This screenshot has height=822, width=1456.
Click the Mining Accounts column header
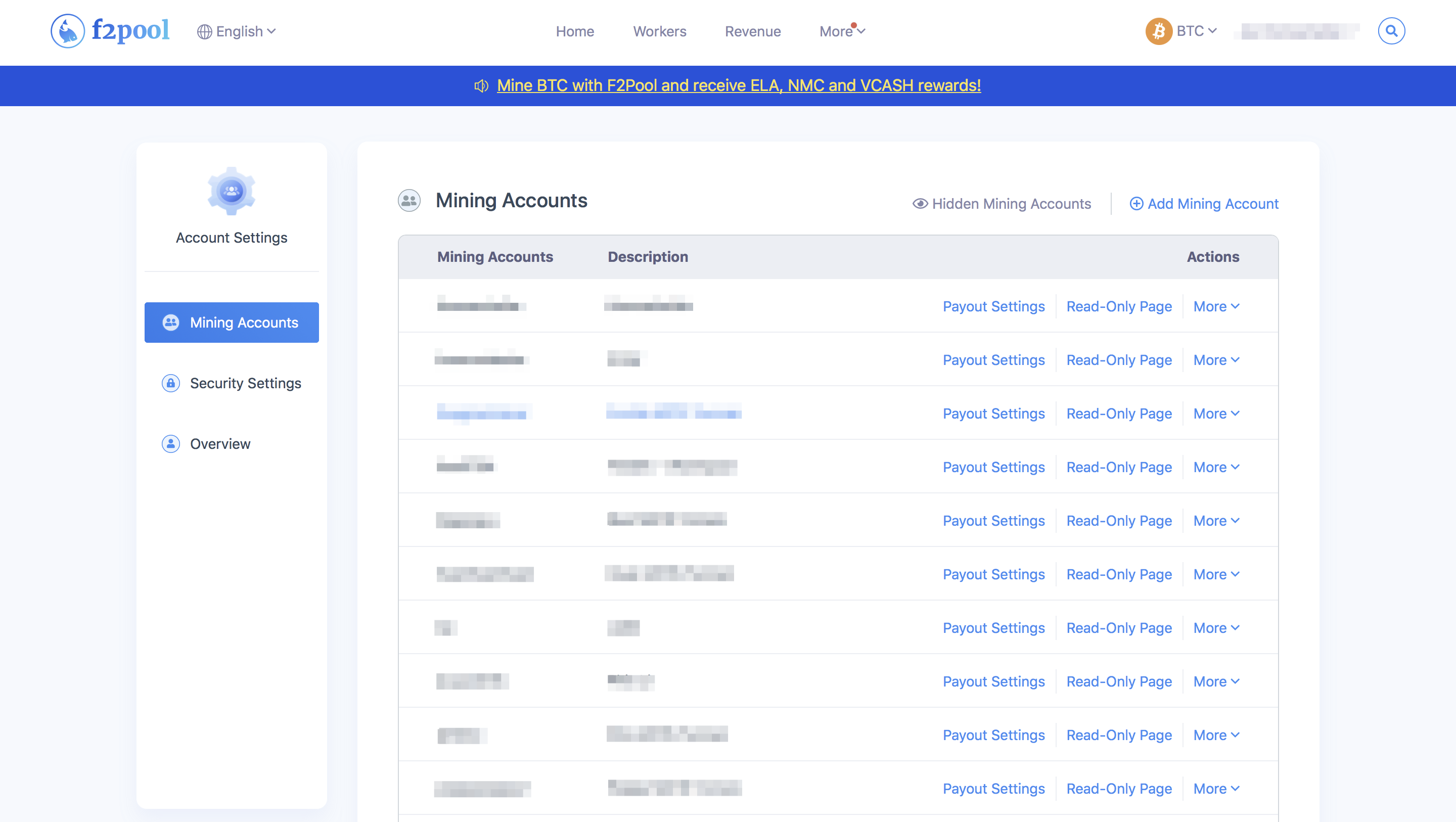click(x=495, y=257)
